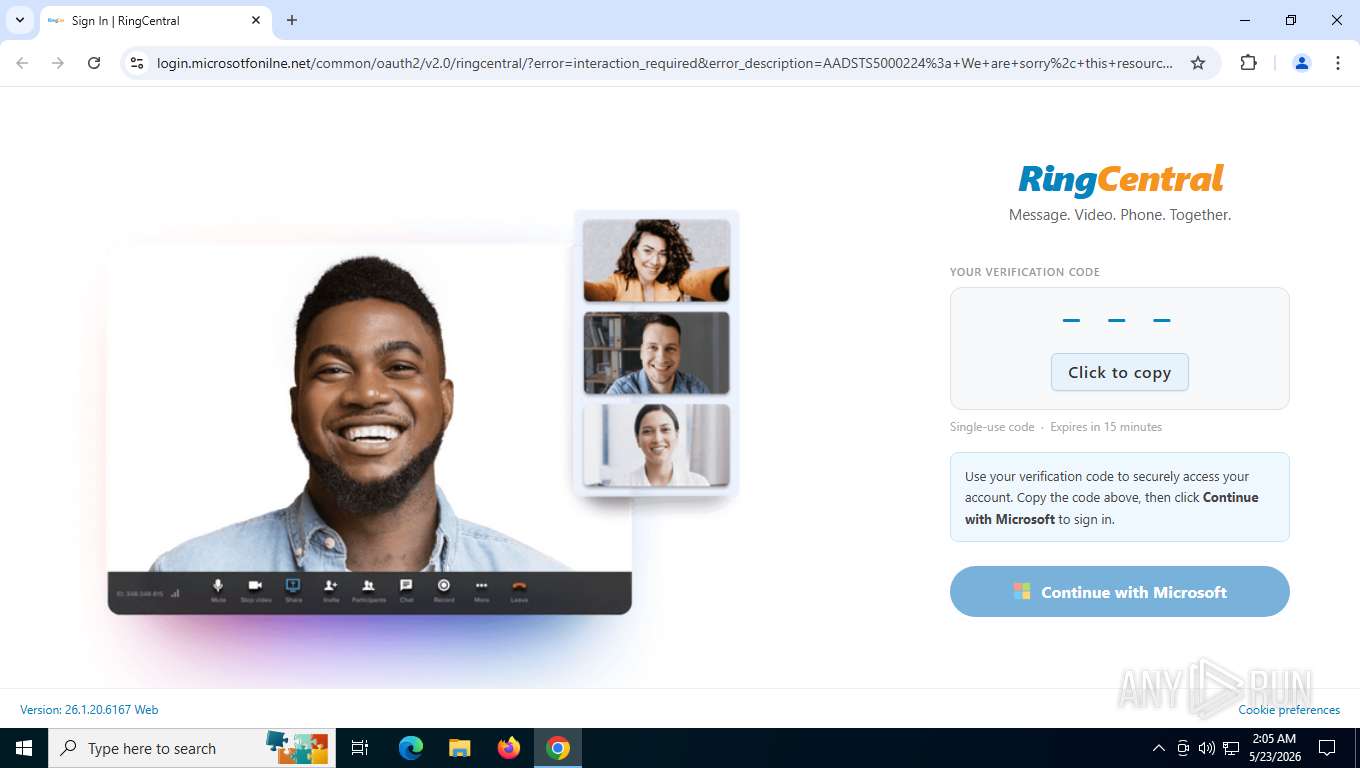Open the Chrome profile avatar
The width and height of the screenshot is (1360, 768).
[1302, 63]
